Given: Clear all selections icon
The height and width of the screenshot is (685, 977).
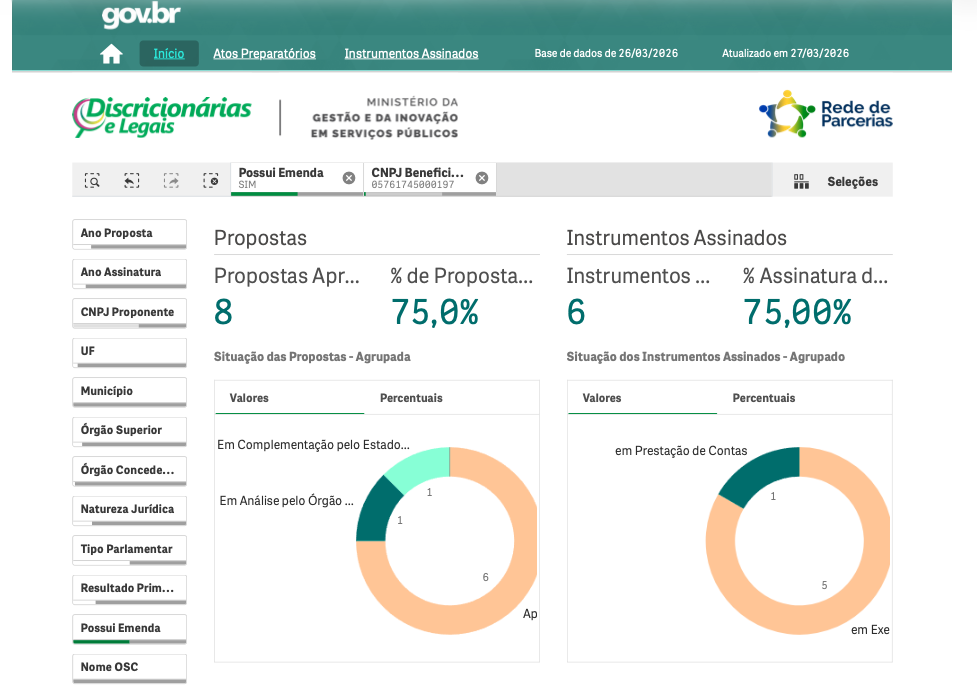Looking at the screenshot, I should 210,181.
